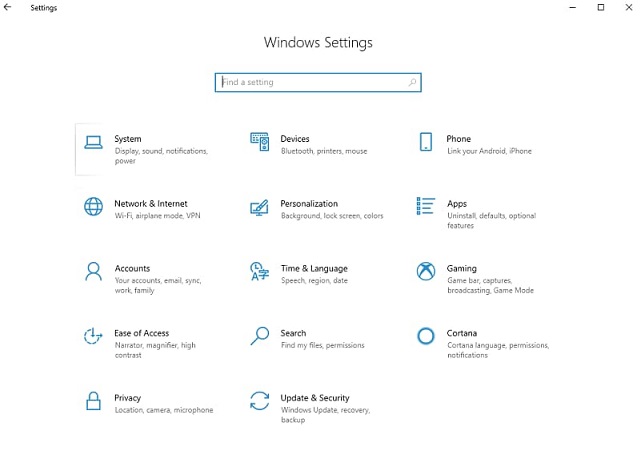Image resolution: width=640 pixels, height=455 pixels.
Task: Choose Ease of Access title
Action: (142, 333)
